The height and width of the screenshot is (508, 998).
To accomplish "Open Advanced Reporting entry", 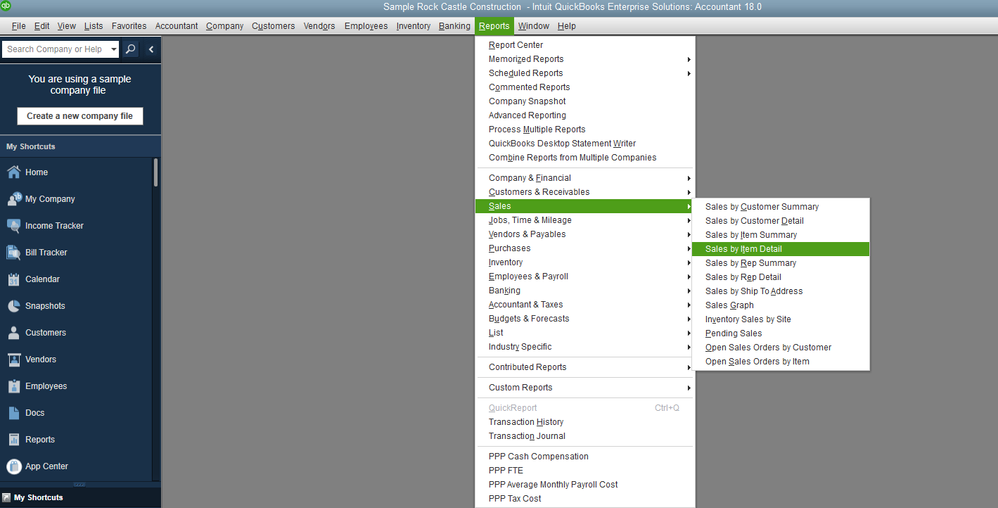I will 585,115.
